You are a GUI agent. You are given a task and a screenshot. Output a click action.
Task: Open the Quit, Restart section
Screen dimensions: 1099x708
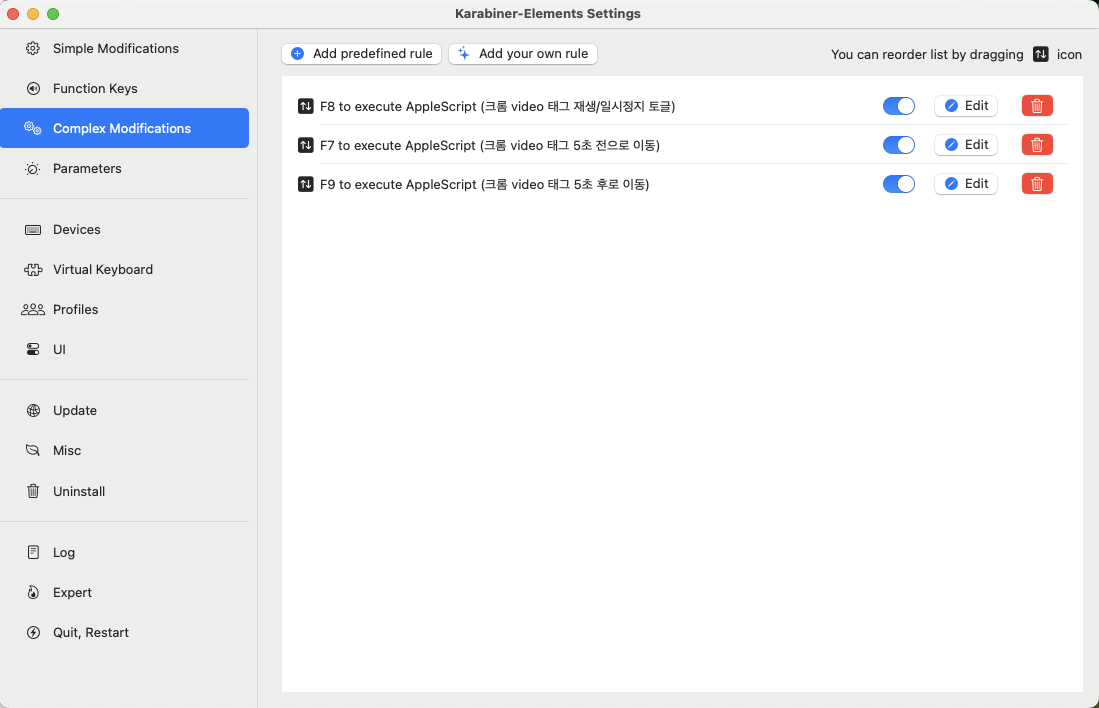pyautogui.click(x=125, y=632)
